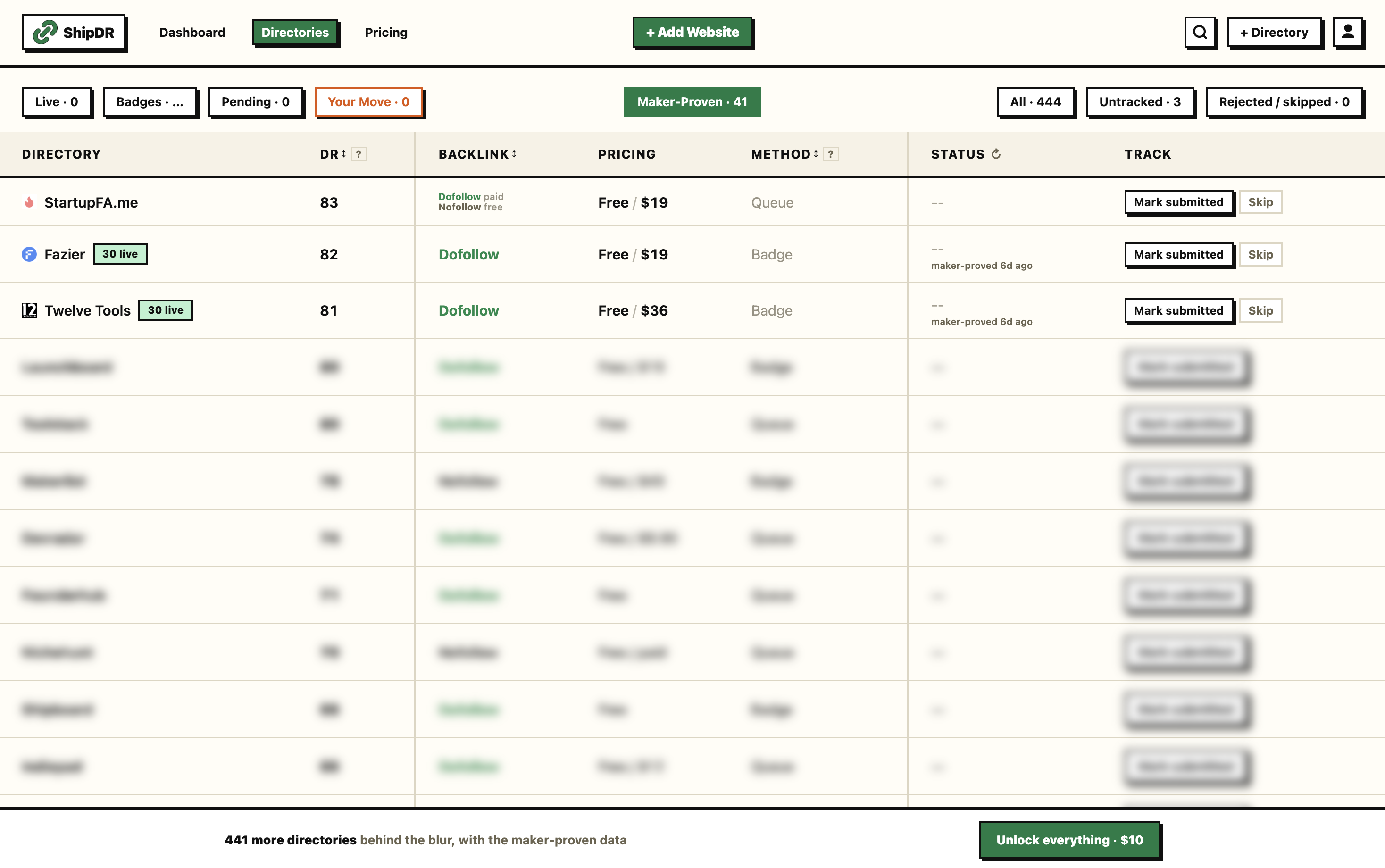The image size is (1385, 868).
Task: Select the Directories nav item
Action: point(295,32)
